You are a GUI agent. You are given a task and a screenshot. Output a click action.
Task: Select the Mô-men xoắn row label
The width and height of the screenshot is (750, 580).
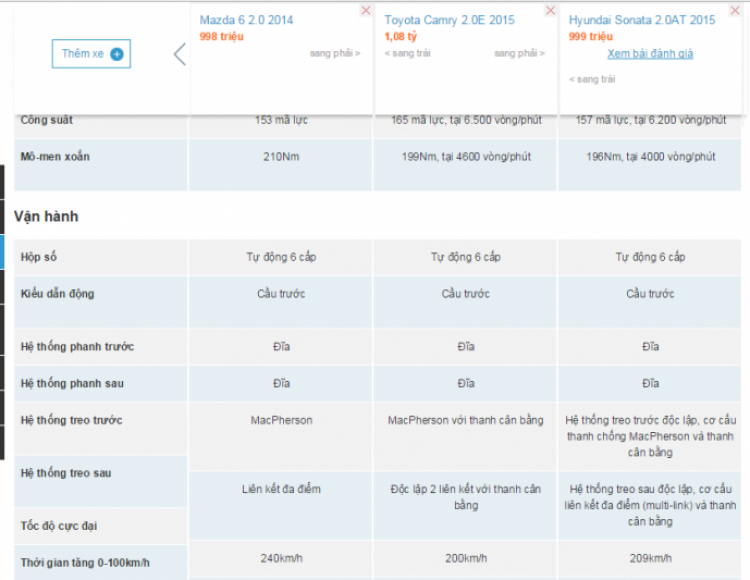tap(55, 157)
